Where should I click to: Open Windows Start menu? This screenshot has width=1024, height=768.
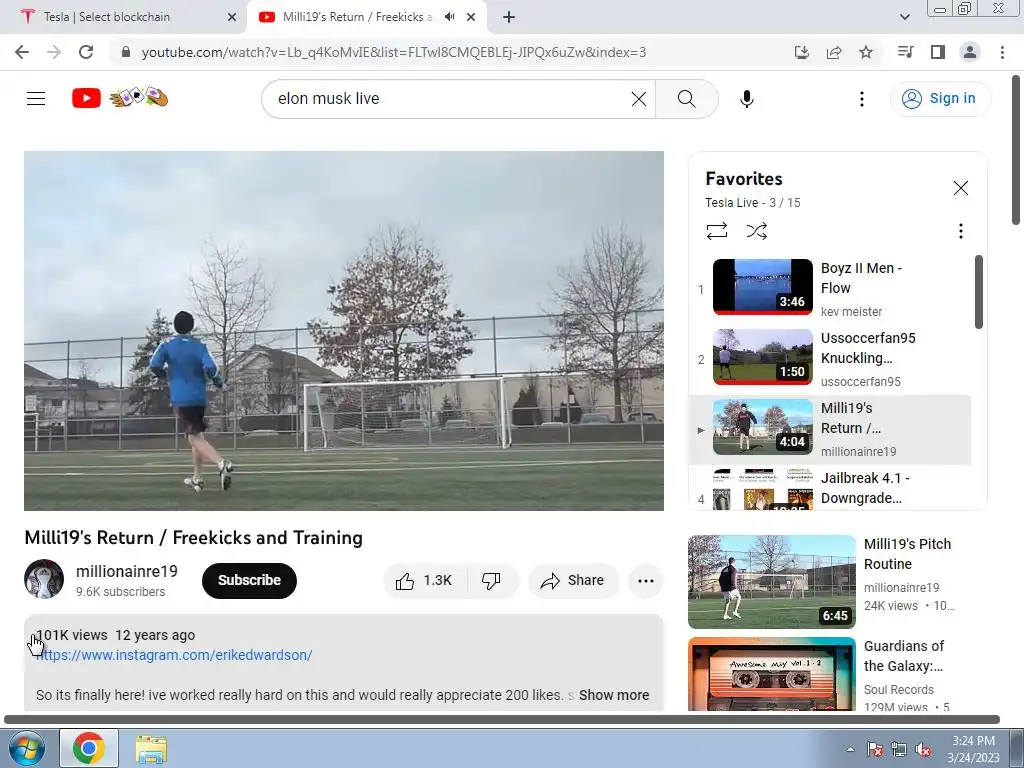click(x=27, y=748)
